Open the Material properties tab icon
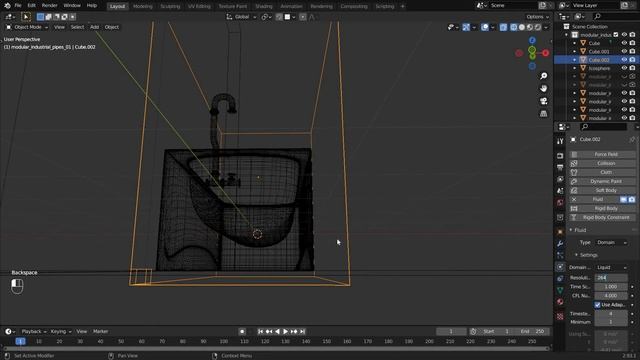 click(560, 302)
